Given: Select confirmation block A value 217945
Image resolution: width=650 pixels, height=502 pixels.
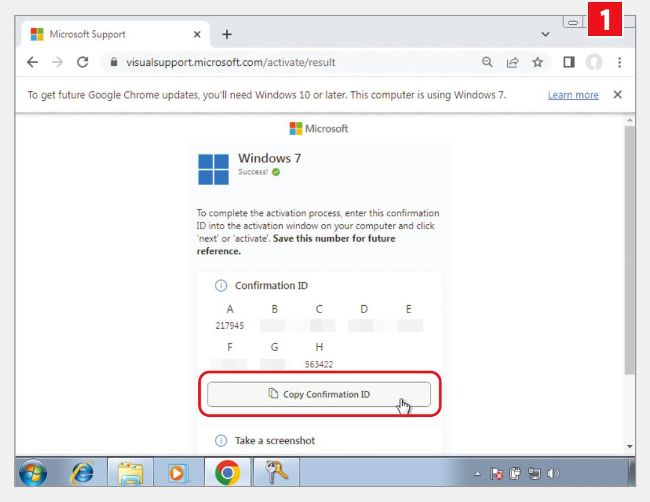Looking at the screenshot, I should pos(230,326).
